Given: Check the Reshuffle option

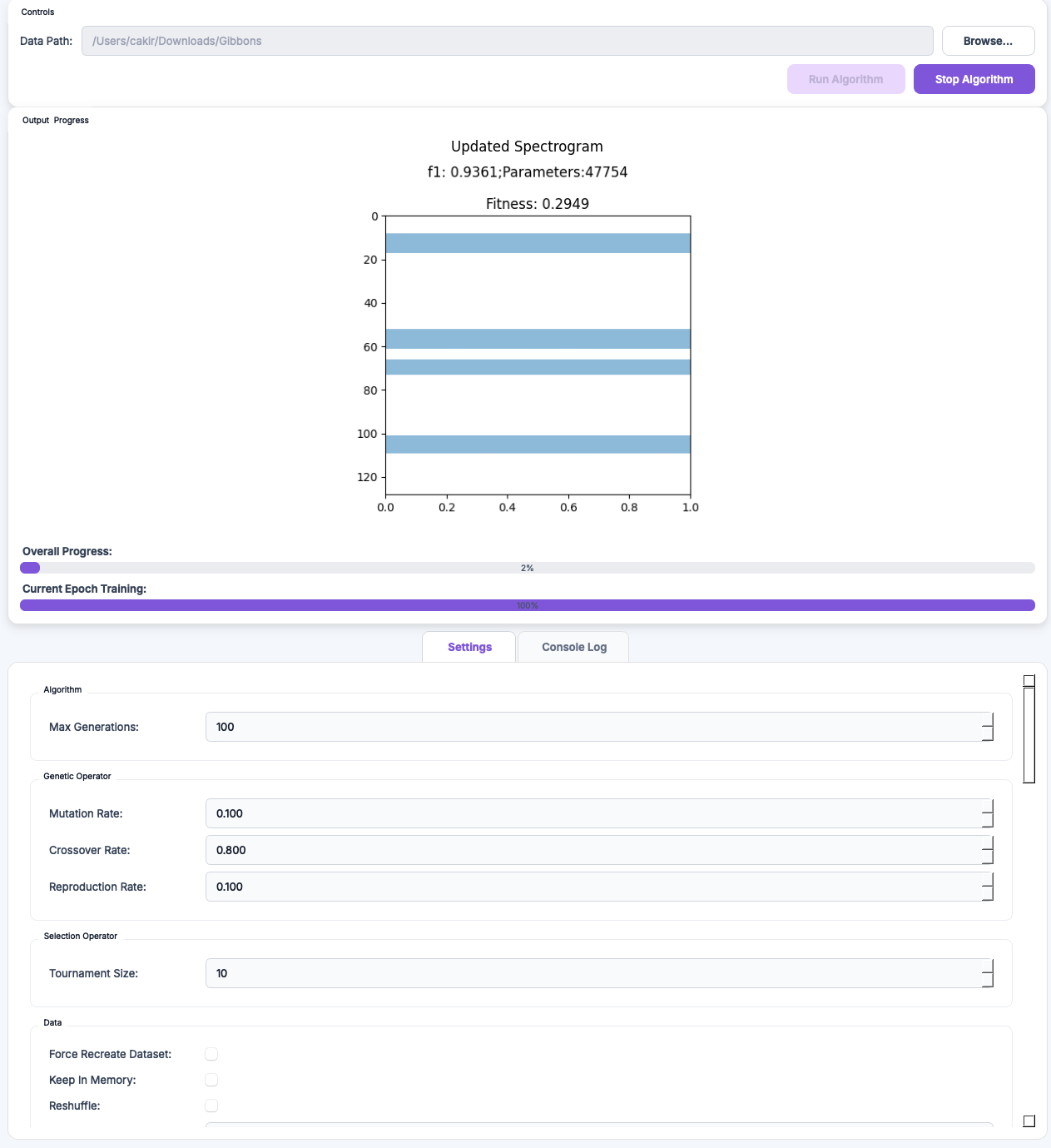Looking at the screenshot, I should (211, 1106).
